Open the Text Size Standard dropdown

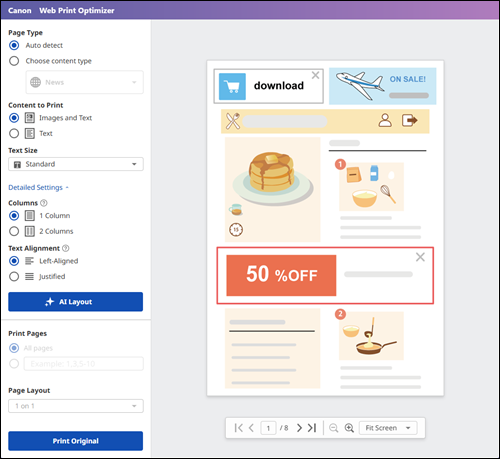point(76,164)
